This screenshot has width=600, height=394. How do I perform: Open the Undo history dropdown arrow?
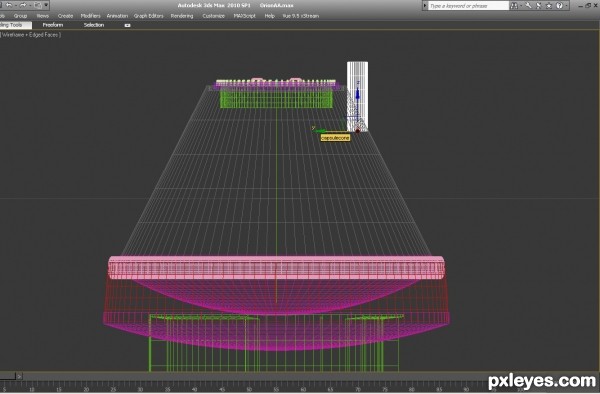point(15,5)
